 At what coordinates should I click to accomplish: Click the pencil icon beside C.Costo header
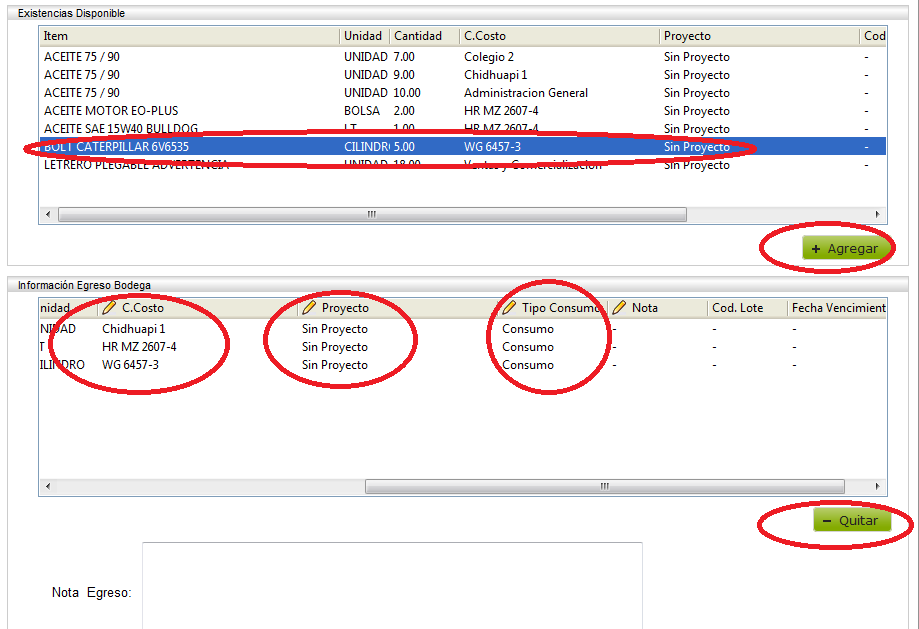[109, 307]
